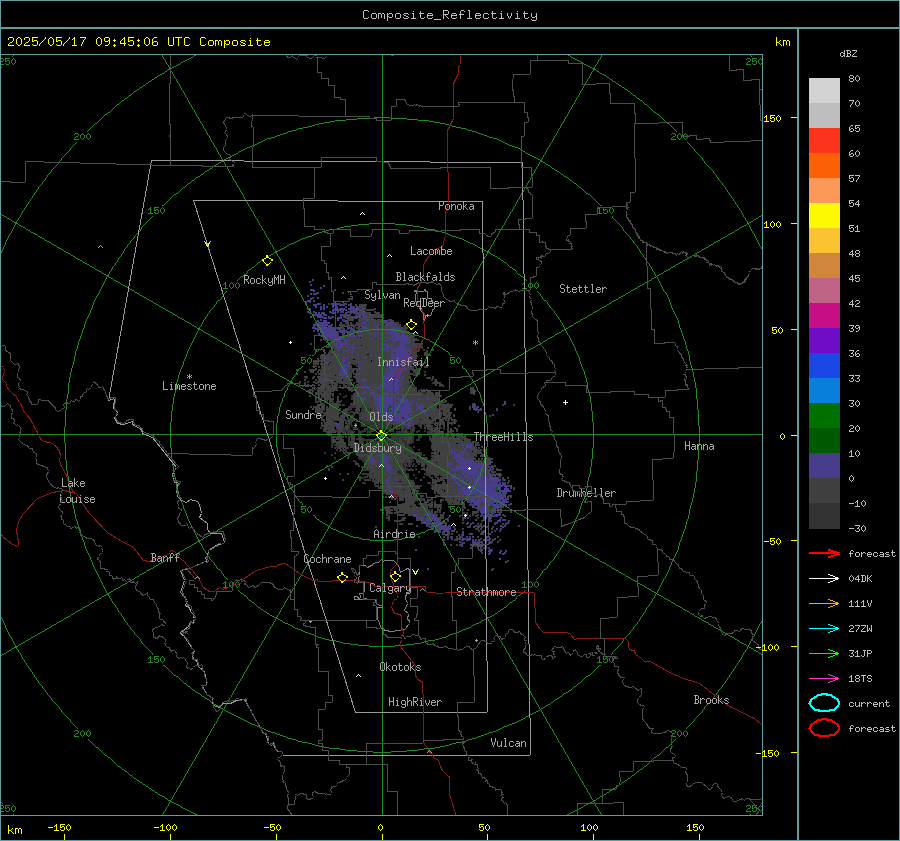Click the Vulcan town label
900x841 pixels.
(509, 743)
